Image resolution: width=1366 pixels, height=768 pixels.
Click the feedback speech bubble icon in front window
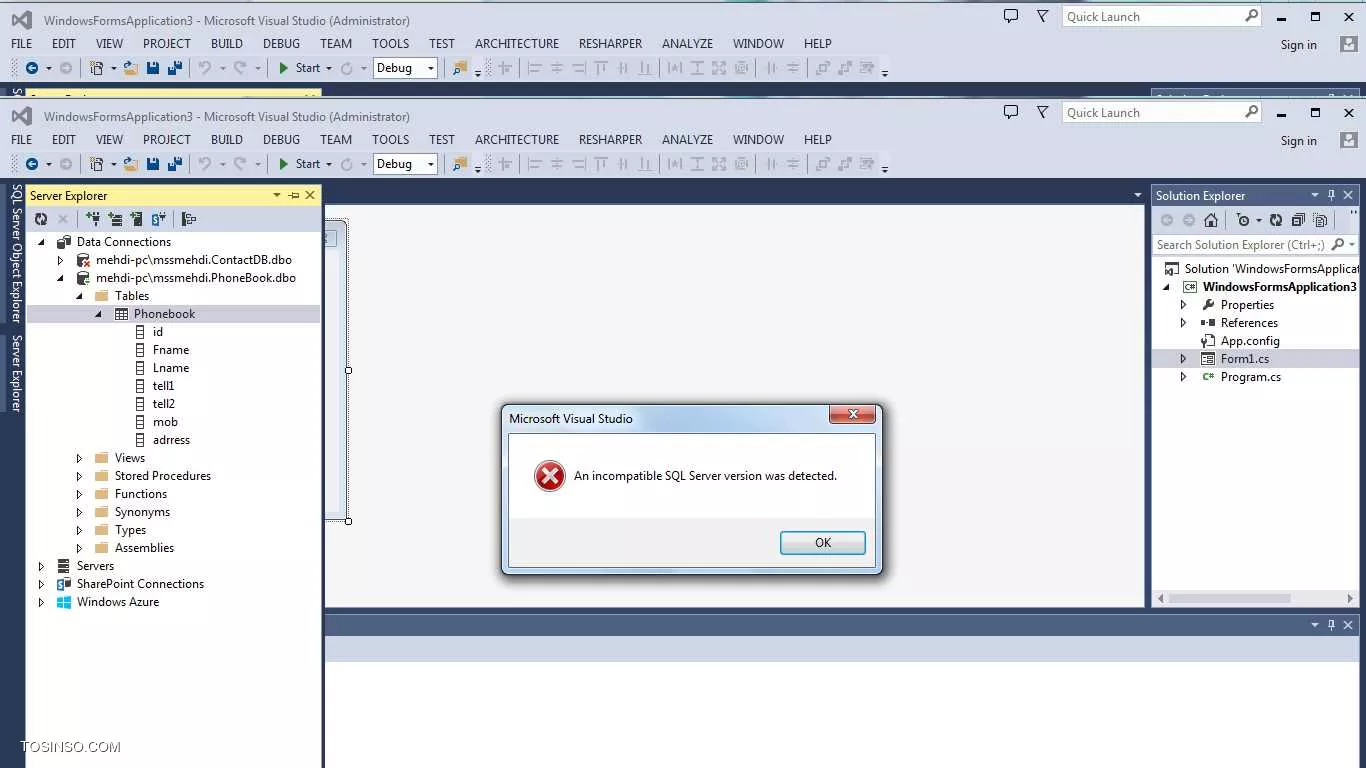tap(1011, 112)
